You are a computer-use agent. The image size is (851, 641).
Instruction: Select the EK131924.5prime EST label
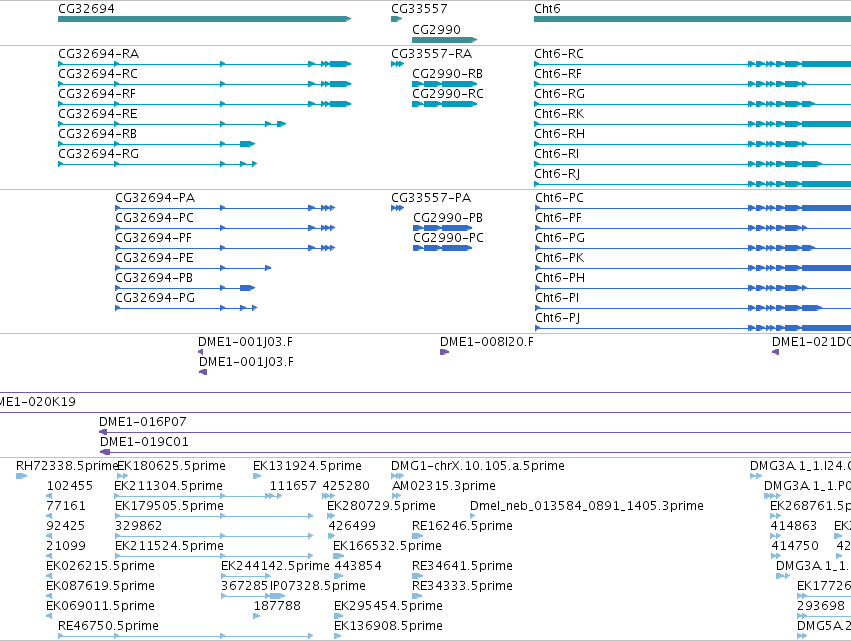pyautogui.click(x=307, y=466)
